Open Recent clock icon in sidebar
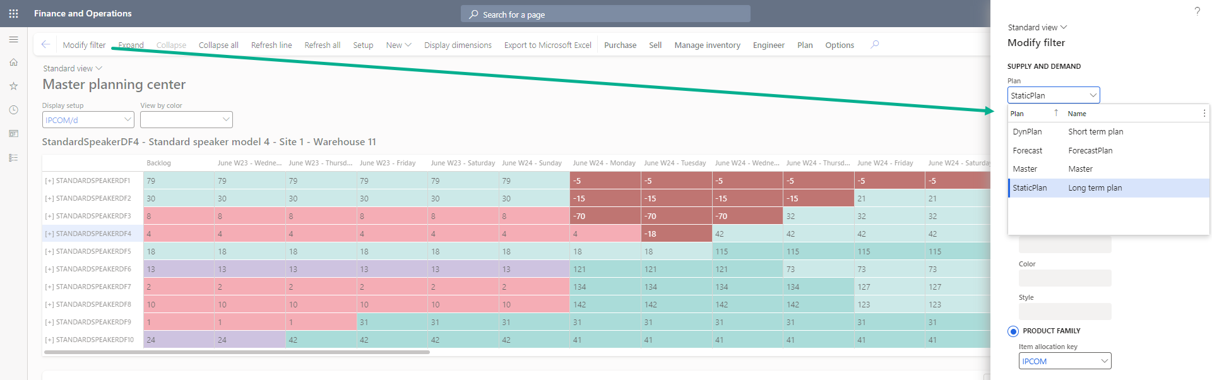 click(x=13, y=110)
